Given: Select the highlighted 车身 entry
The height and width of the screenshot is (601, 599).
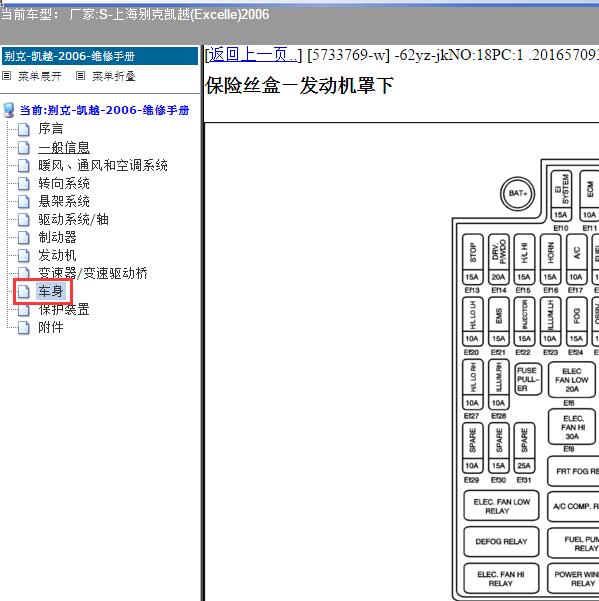Looking at the screenshot, I should tap(51, 292).
